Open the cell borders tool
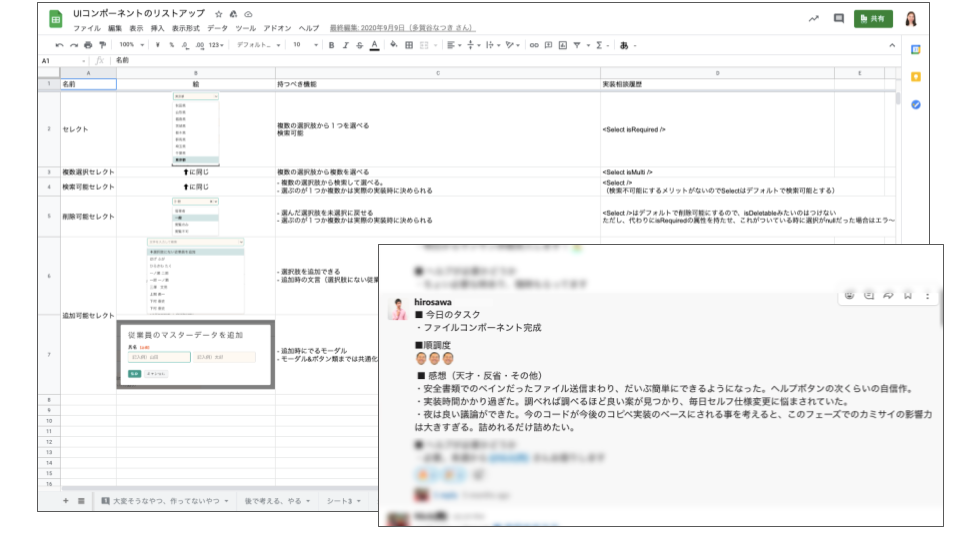This screenshot has width=960, height=540. pos(409,45)
